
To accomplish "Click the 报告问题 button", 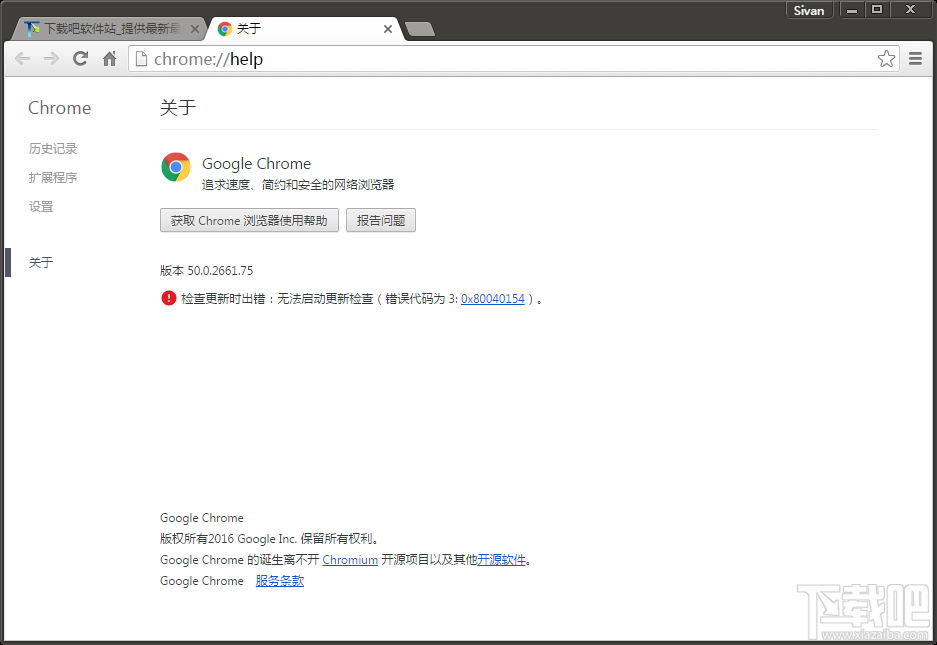I will (380, 220).
